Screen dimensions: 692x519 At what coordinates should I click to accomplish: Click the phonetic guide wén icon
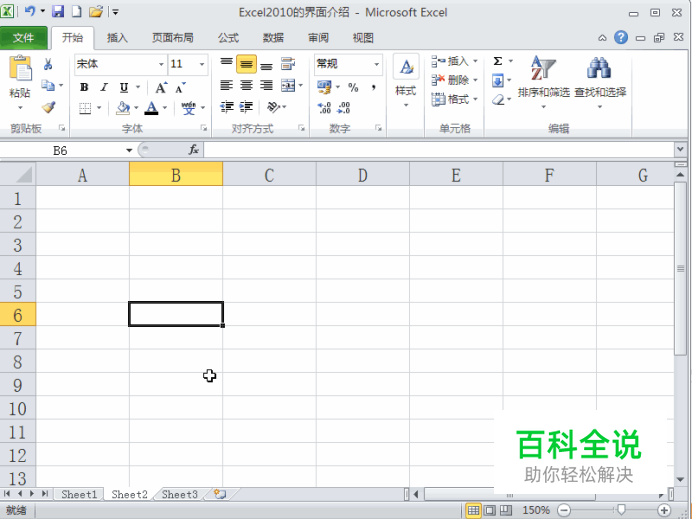point(188,108)
